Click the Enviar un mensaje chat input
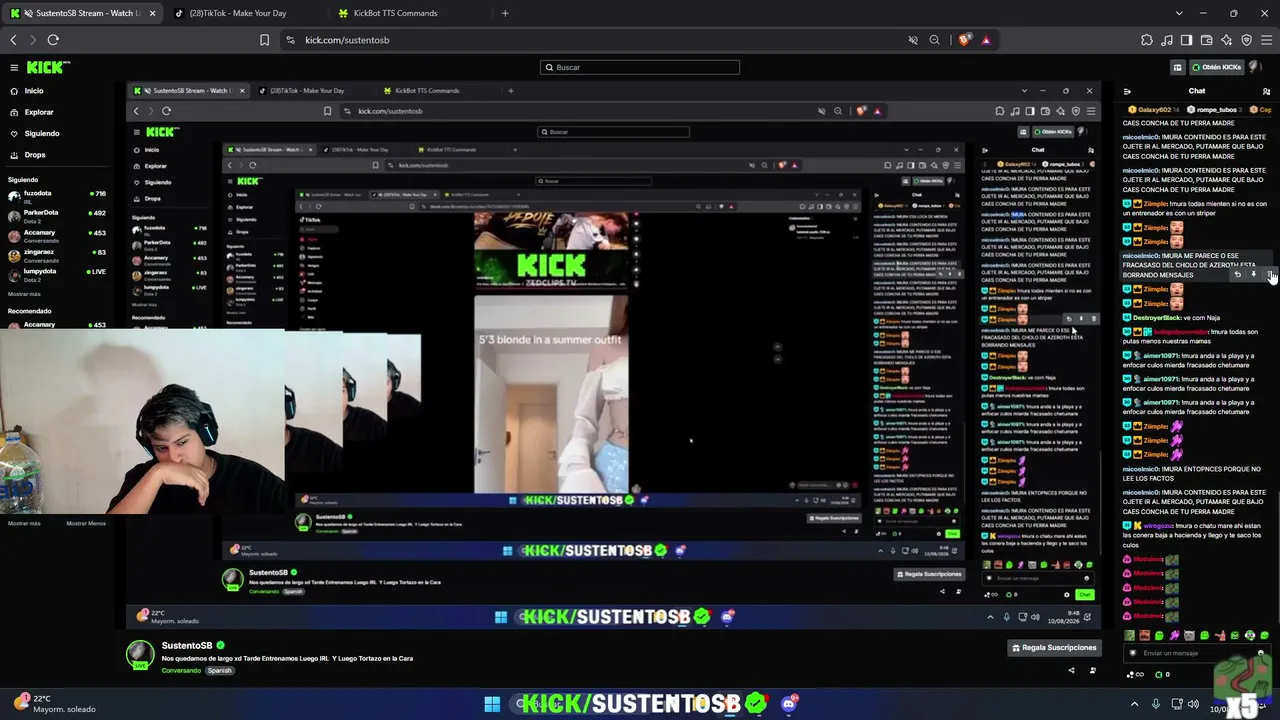This screenshot has height=720, width=1280. [x=1195, y=653]
